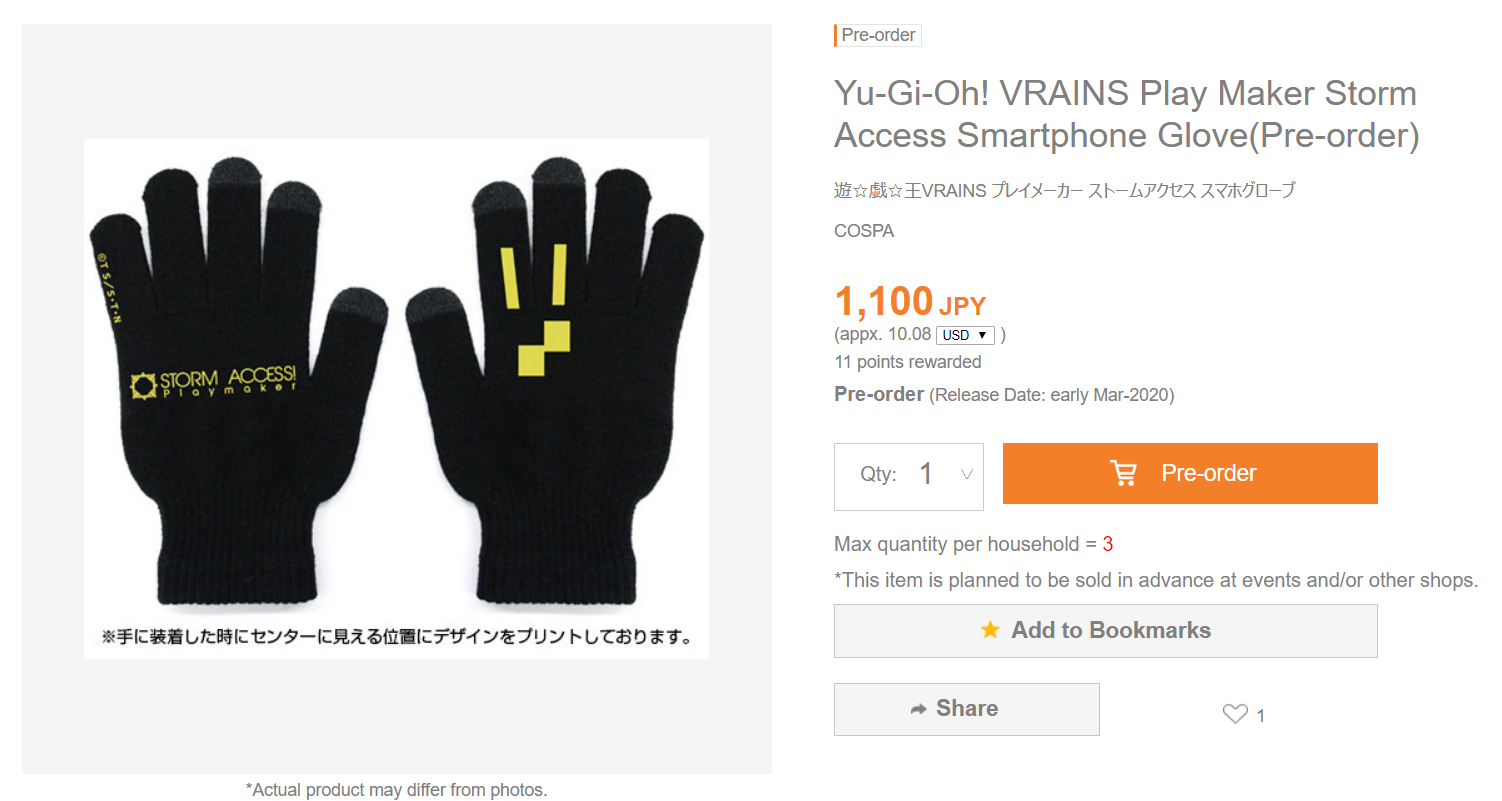Screen dimensions: 1502x801
Task: Click the shopping cart icon on Pre-order button
Action: click(x=1124, y=473)
